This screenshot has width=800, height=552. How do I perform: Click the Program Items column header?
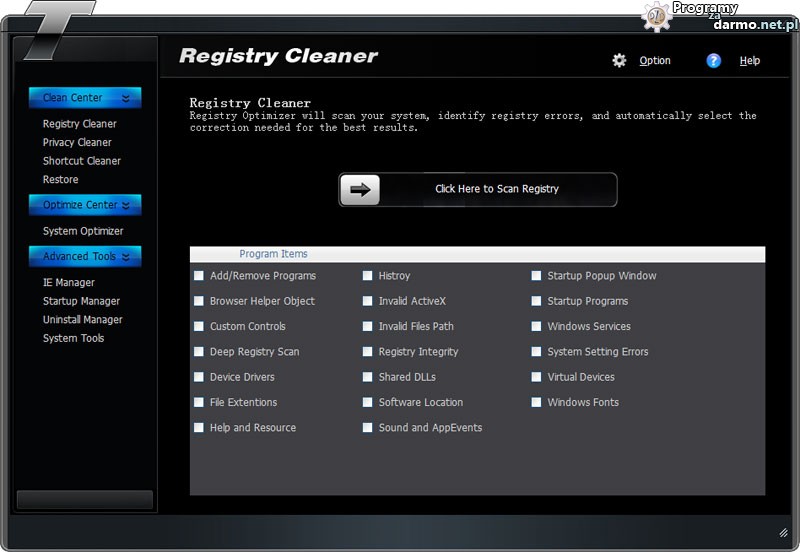coord(478,254)
